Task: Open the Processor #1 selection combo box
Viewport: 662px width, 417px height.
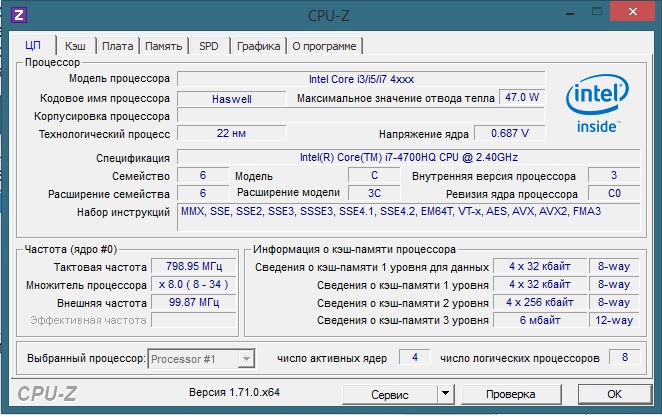Action: click(201, 359)
